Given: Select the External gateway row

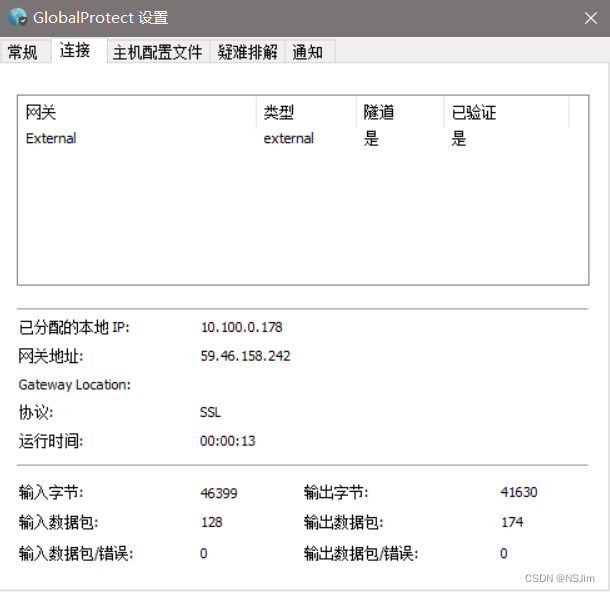Looking at the screenshot, I should click(x=303, y=138).
